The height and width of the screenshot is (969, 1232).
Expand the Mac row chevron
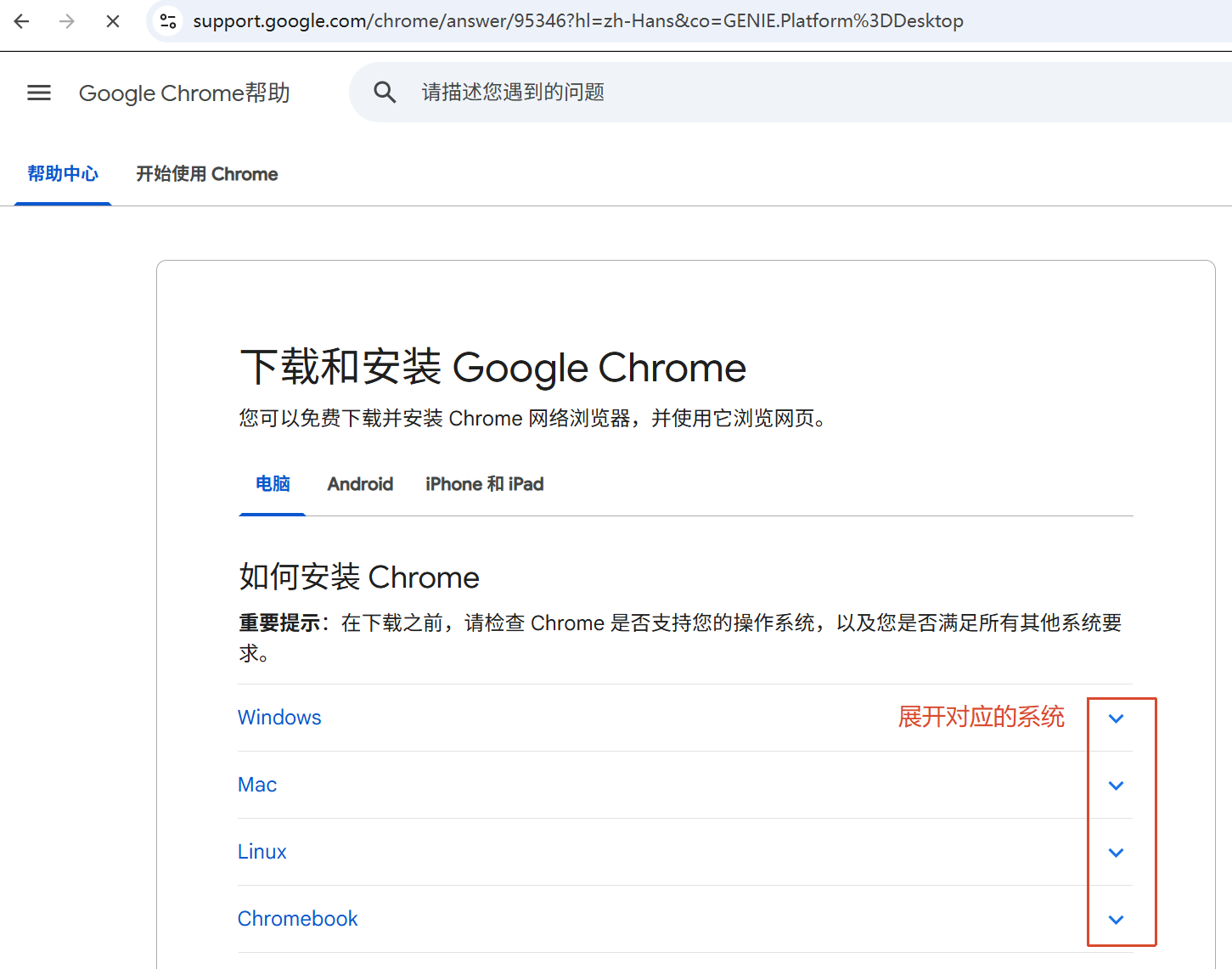click(x=1116, y=786)
